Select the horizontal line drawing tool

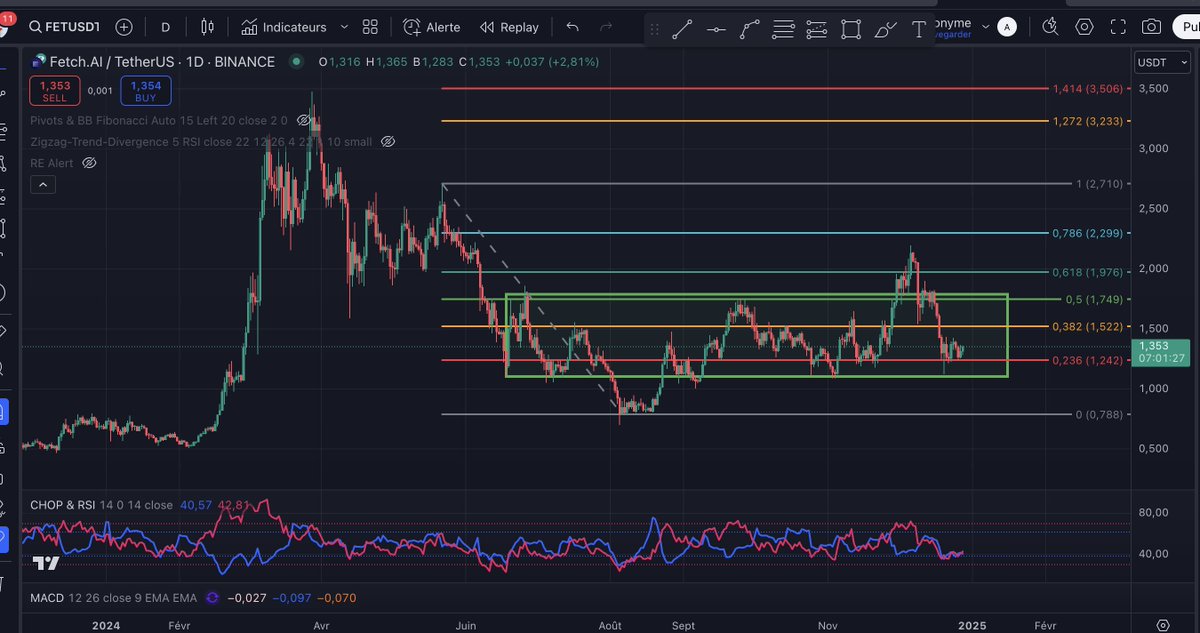(x=716, y=30)
